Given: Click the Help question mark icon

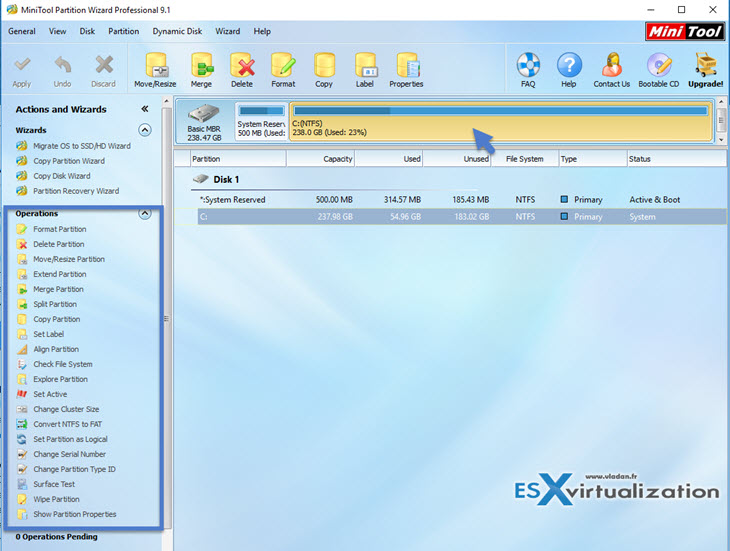Looking at the screenshot, I should point(568,71).
